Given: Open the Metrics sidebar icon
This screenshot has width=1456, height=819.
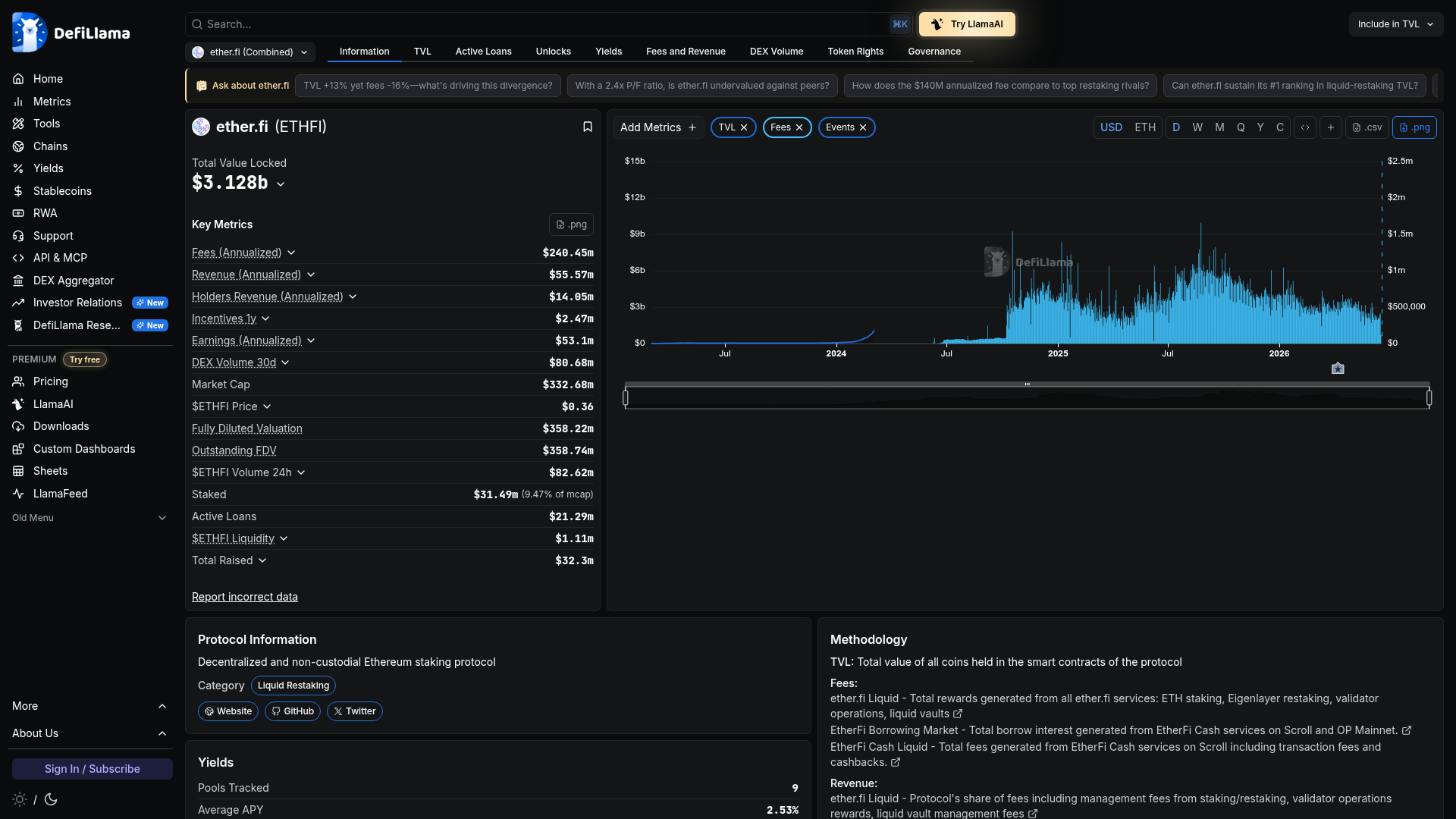Looking at the screenshot, I should click(x=18, y=102).
